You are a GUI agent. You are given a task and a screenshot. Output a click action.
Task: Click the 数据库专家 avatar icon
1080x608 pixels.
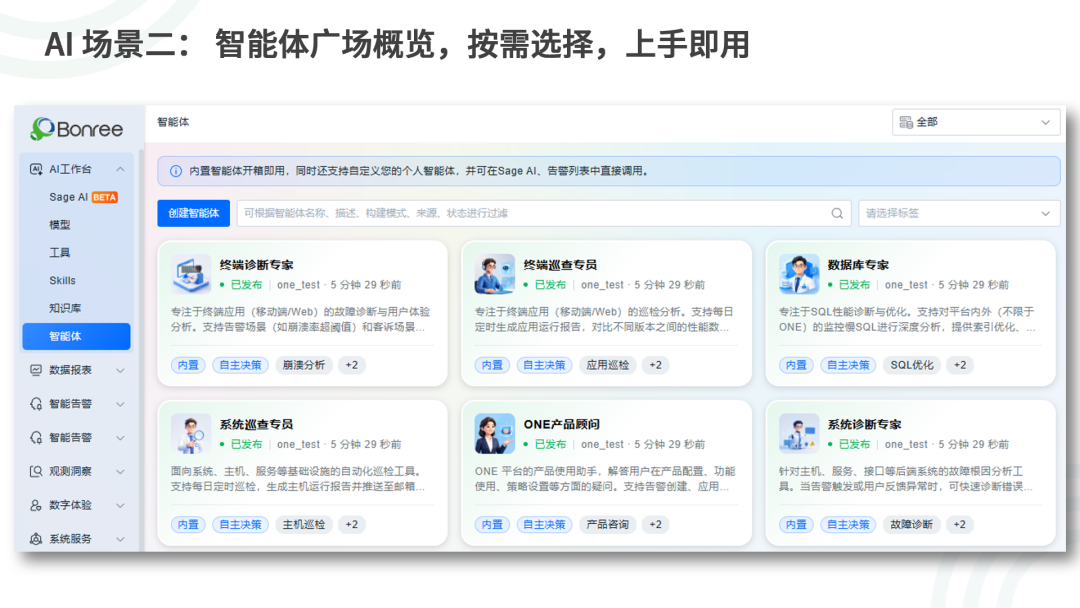(799, 274)
